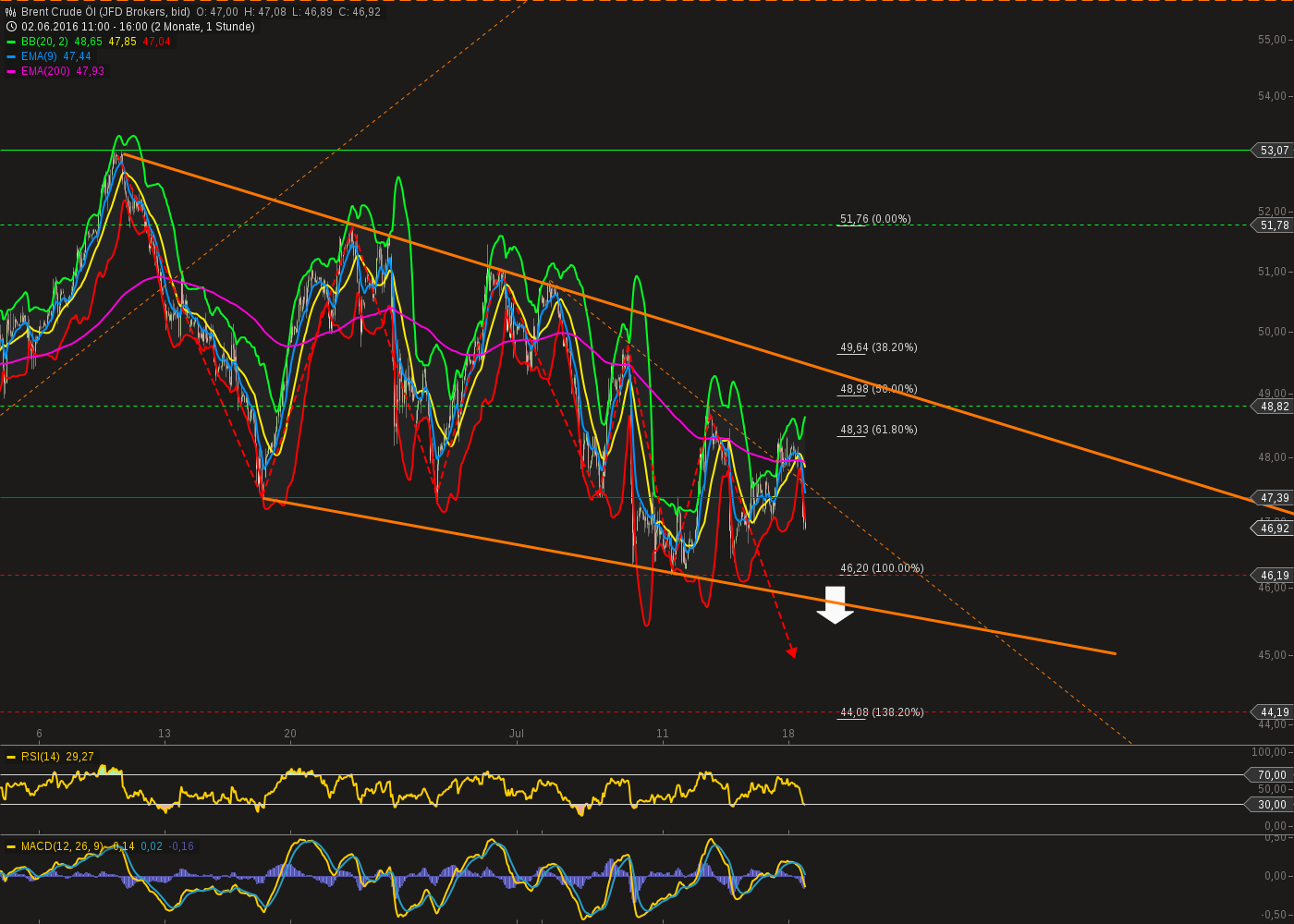The height and width of the screenshot is (924, 1294).
Task: Click the EMA(9) value 47,44
Action: [x=78, y=56]
